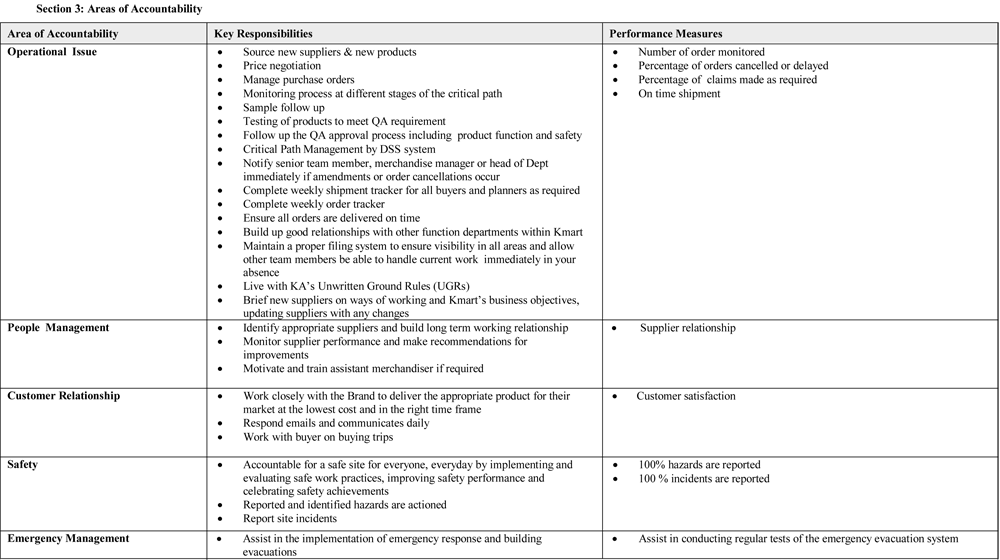
Task: Select the 'Key Responsibilities' column header
Action: tap(263, 34)
